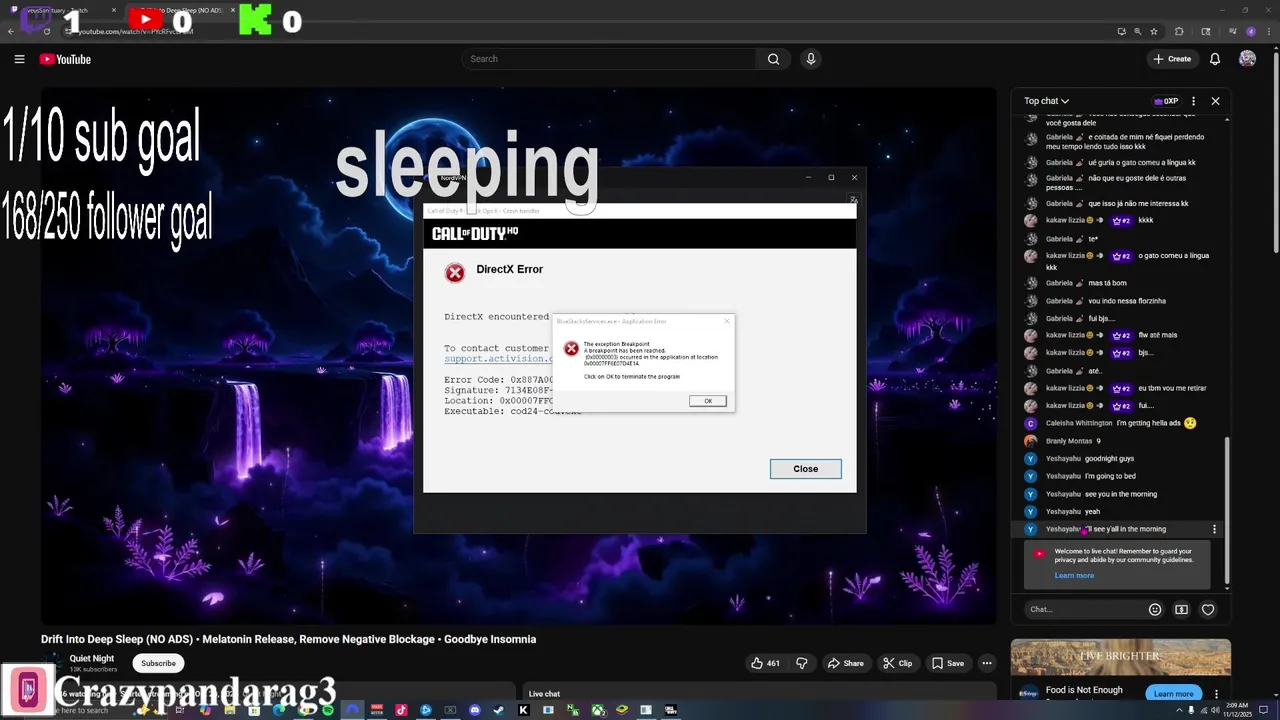Viewport: 1280px width, 720px height.
Task: Click the LIVE BRIGHTER ad thumbnail
Action: coord(1120,658)
